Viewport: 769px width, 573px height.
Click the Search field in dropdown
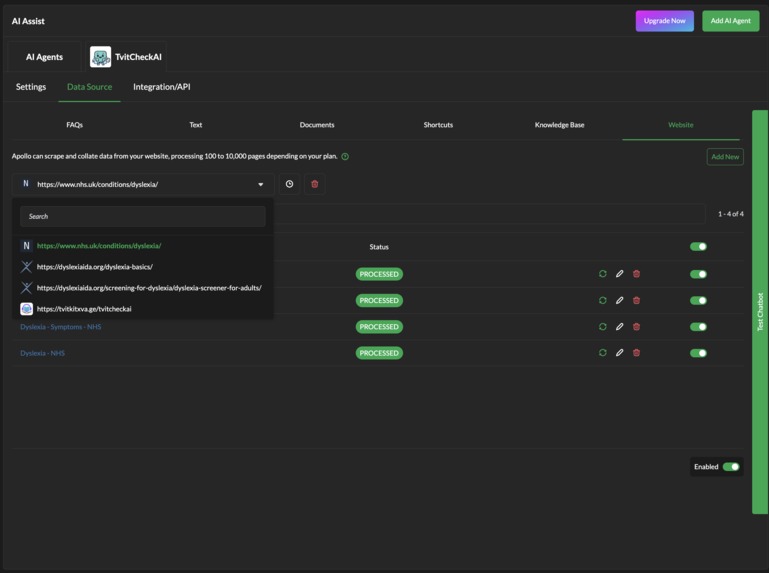143,216
